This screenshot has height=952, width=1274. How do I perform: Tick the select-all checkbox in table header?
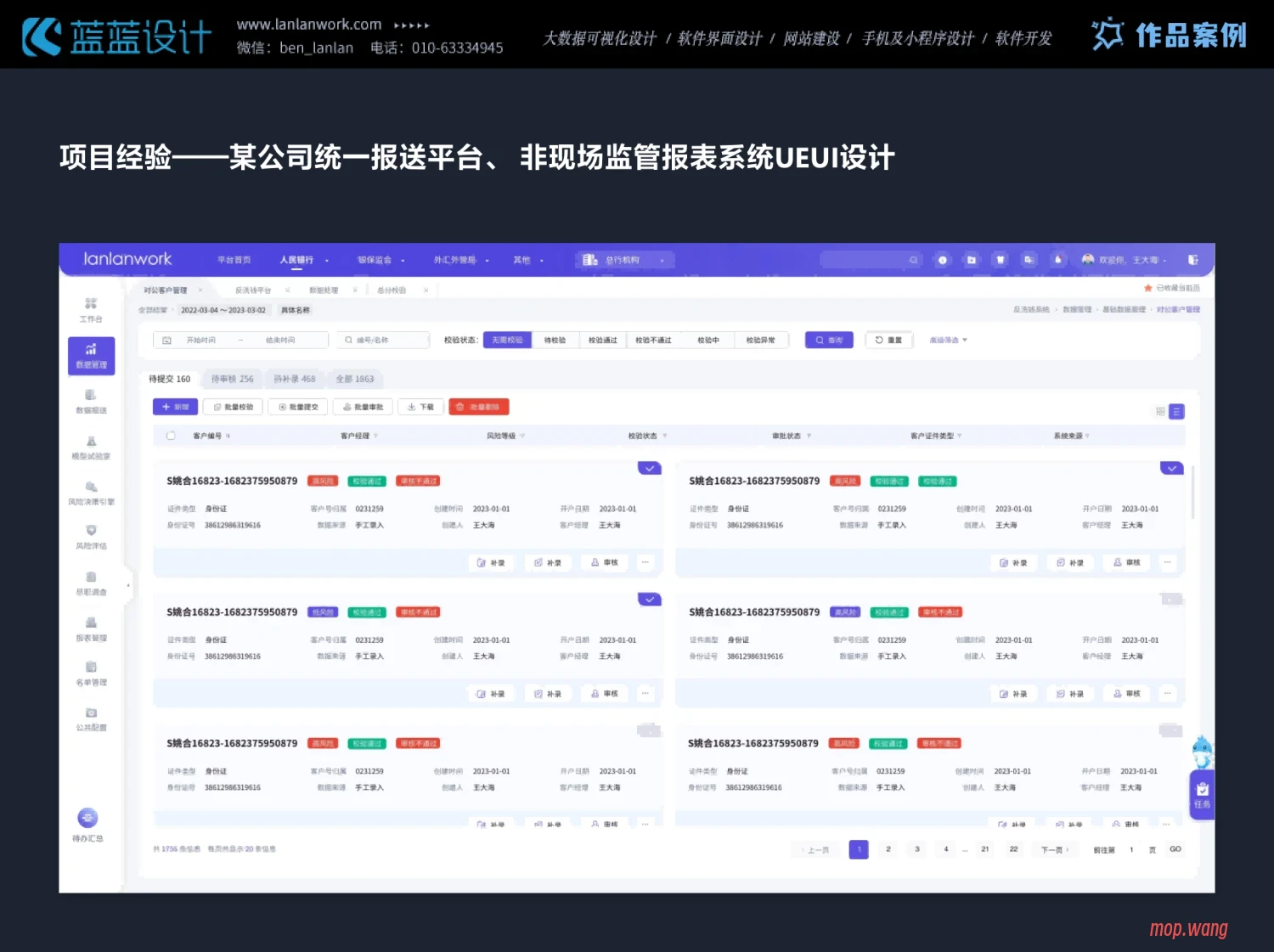[171, 436]
